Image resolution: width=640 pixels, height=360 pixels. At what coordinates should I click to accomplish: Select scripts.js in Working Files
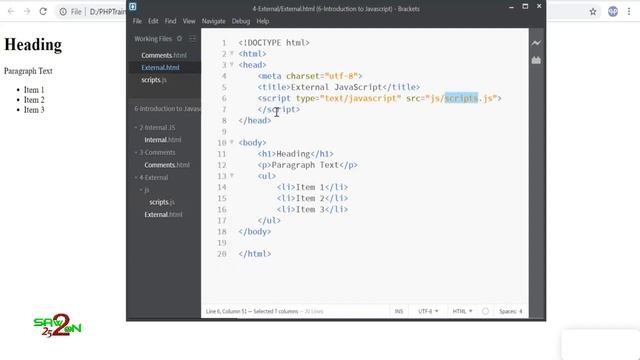point(154,80)
